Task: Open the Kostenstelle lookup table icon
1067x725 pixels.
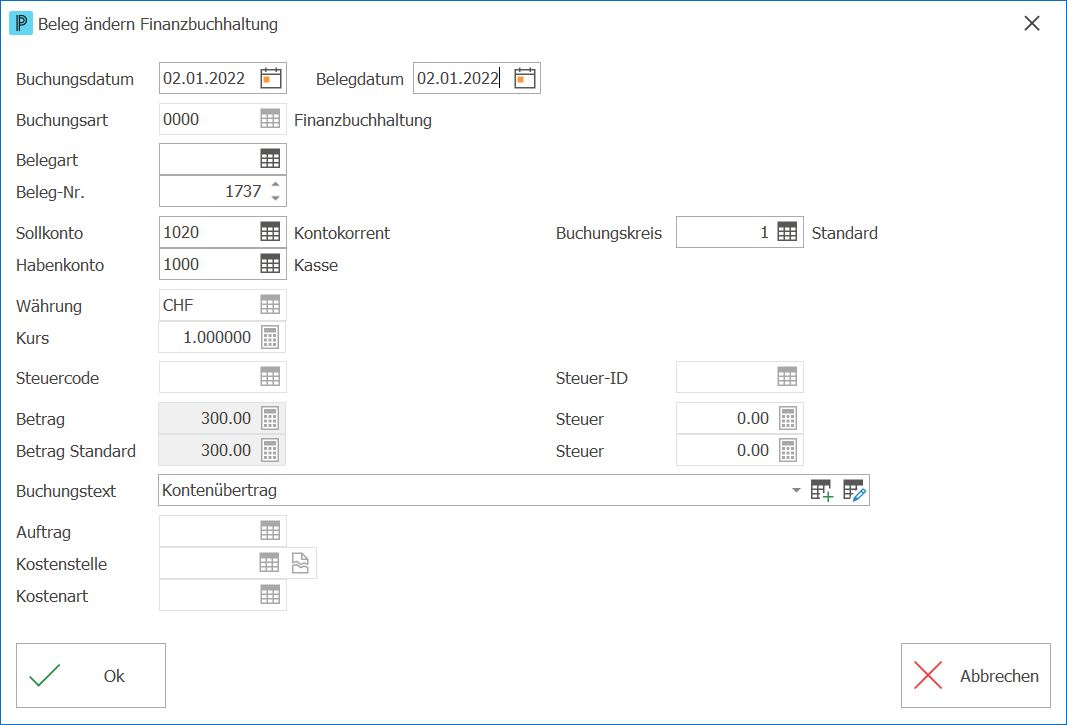Action: (x=269, y=563)
